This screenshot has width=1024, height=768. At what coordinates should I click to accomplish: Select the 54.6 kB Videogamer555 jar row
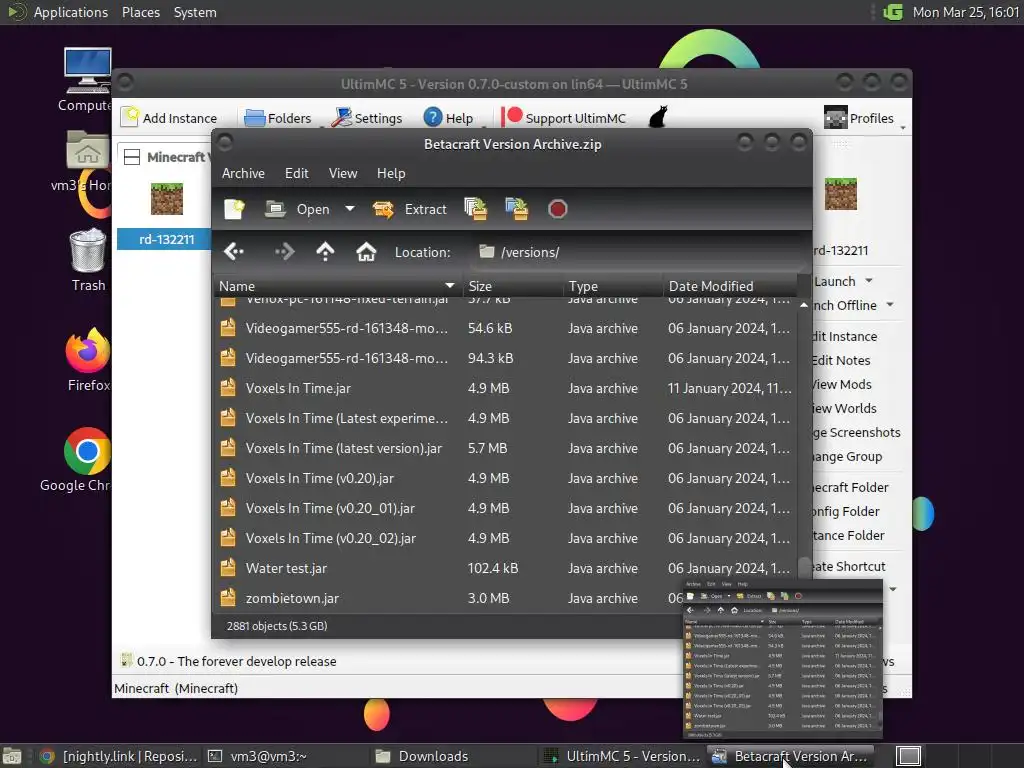[x=506, y=328]
